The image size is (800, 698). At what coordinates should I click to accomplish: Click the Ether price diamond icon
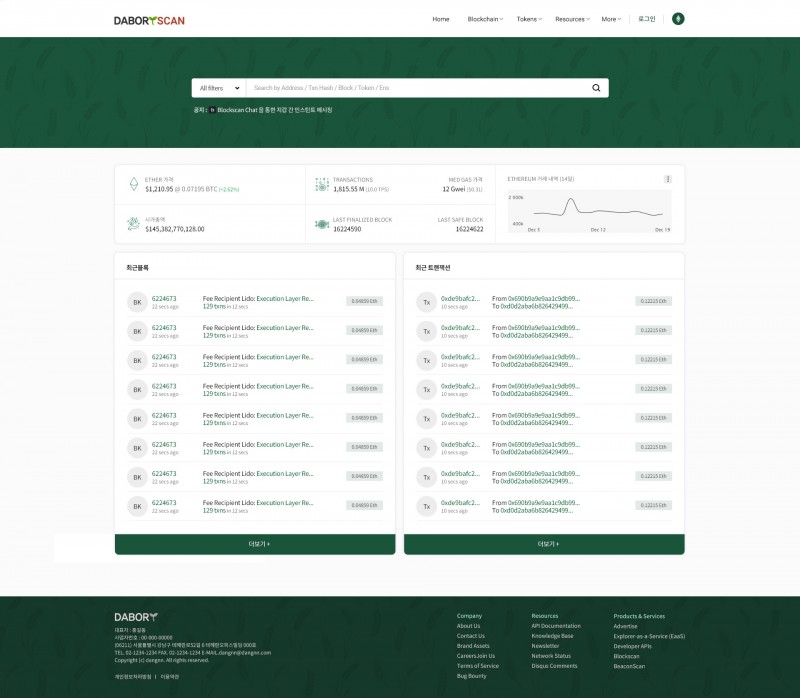133,184
